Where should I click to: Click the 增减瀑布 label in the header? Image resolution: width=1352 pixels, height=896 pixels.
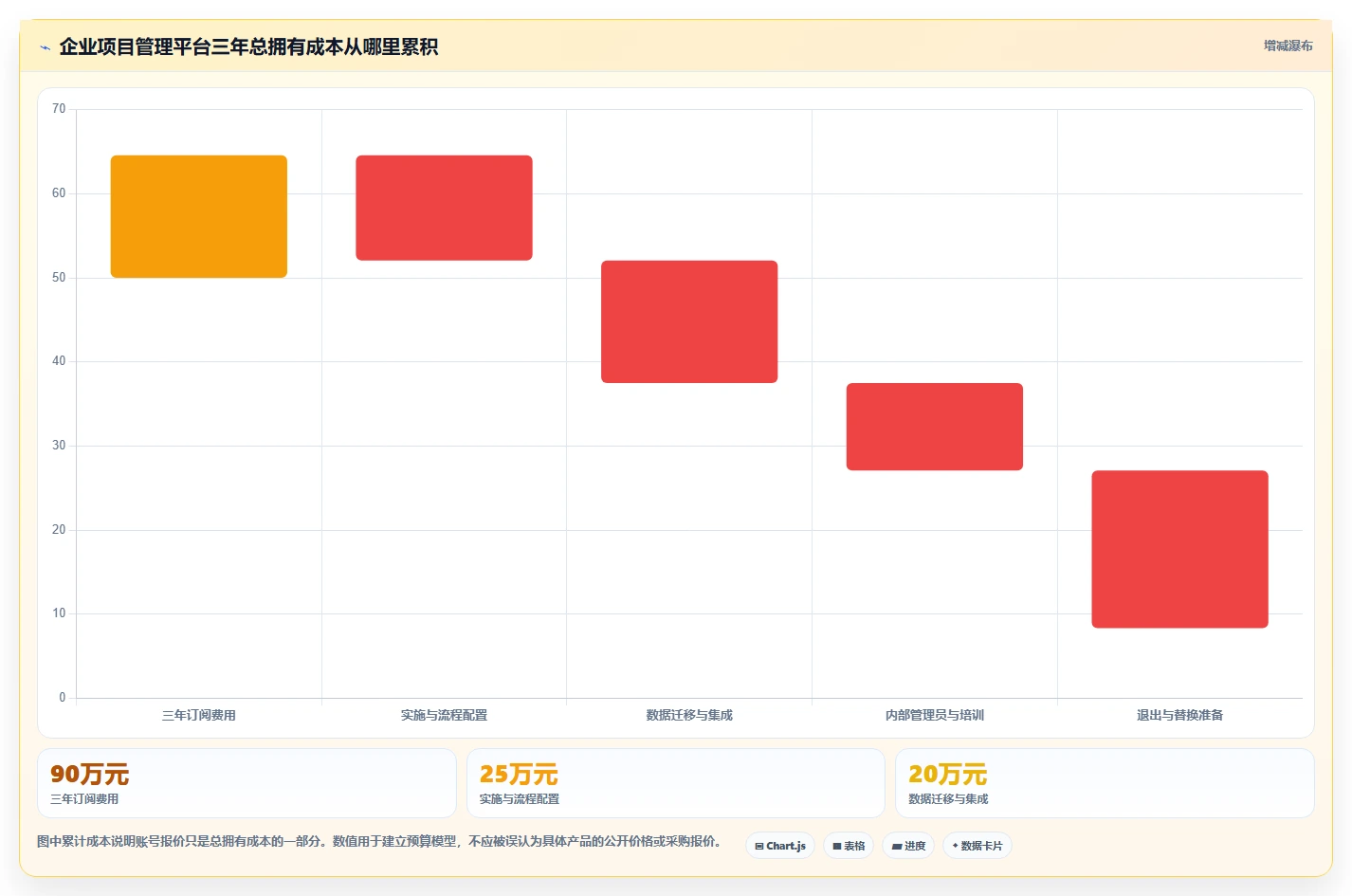[1288, 46]
